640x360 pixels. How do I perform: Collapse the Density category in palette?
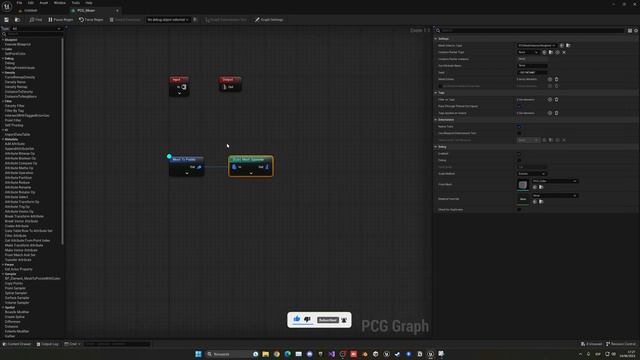coord(3,73)
